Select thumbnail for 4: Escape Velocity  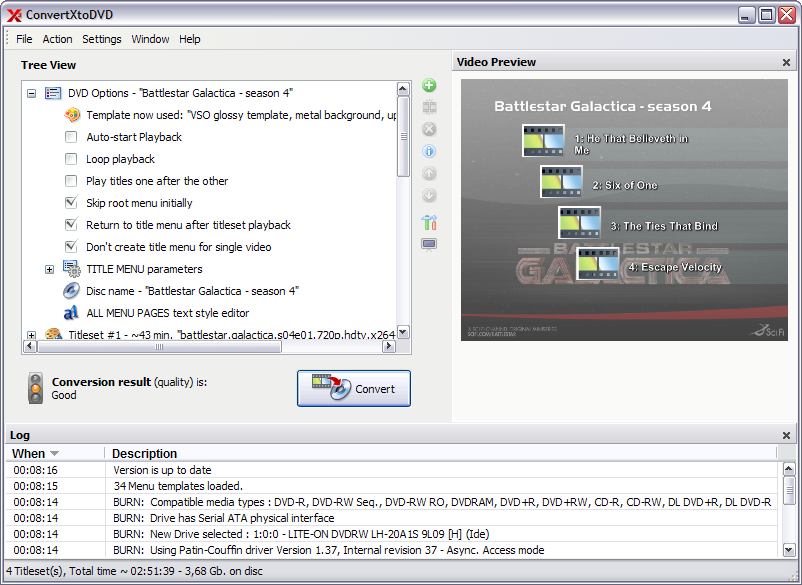tap(597, 264)
